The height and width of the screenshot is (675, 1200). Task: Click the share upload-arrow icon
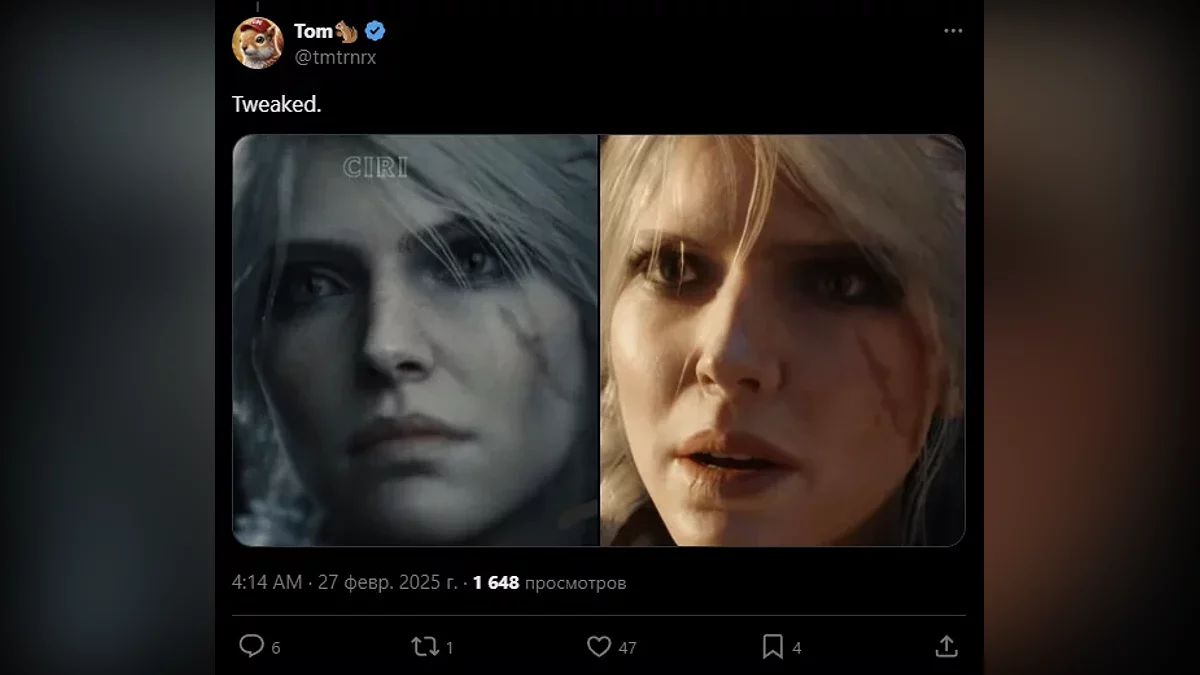point(946,647)
